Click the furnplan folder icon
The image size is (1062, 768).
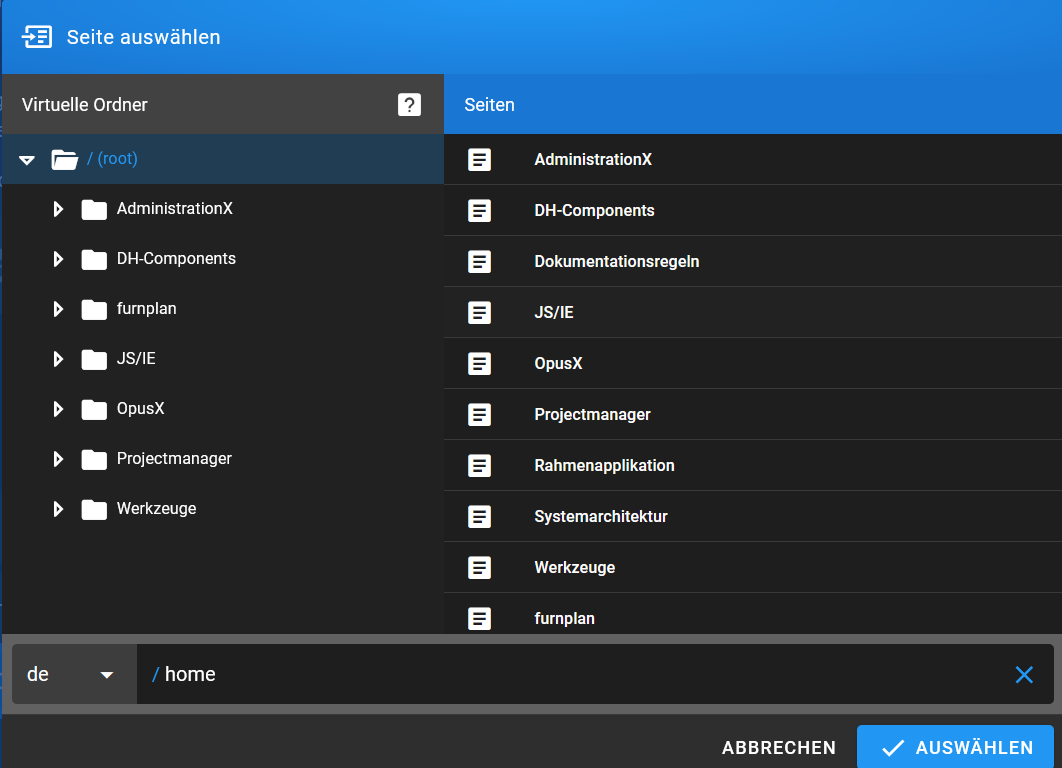click(94, 309)
